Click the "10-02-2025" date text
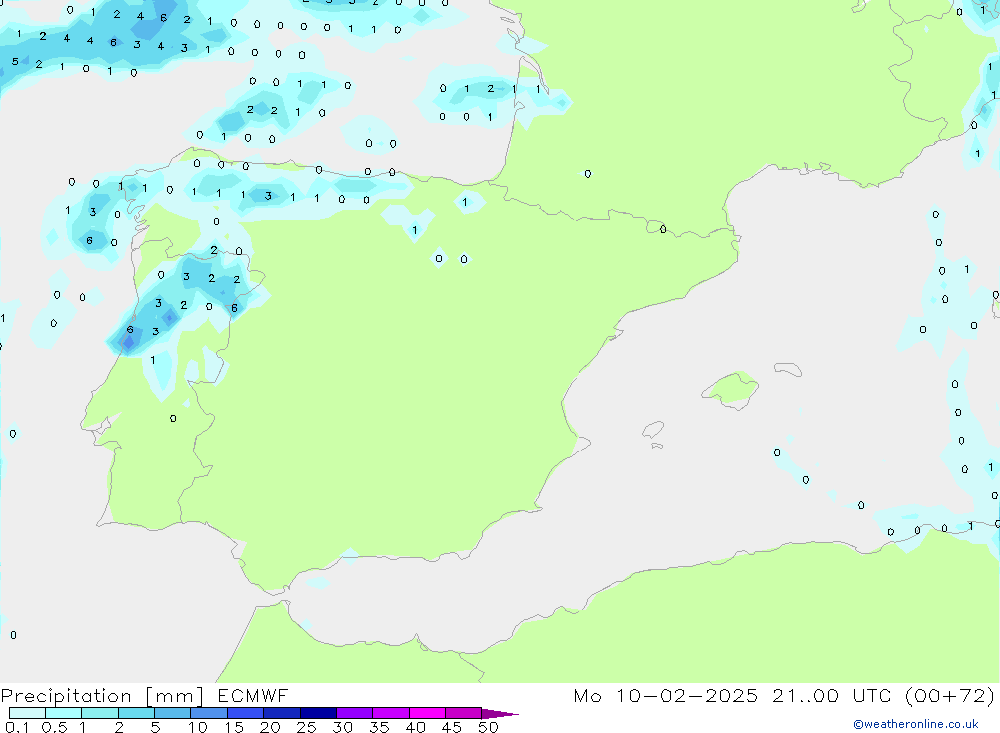 click(687, 695)
